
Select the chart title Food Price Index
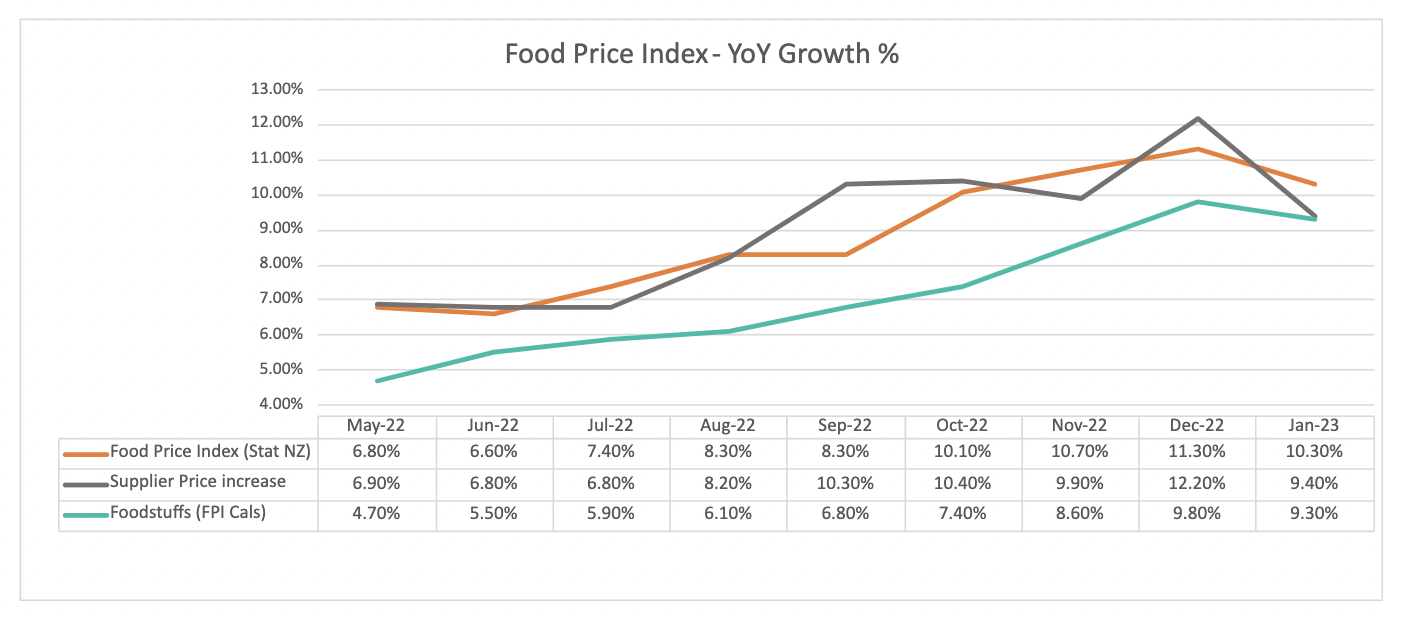click(701, 53)
